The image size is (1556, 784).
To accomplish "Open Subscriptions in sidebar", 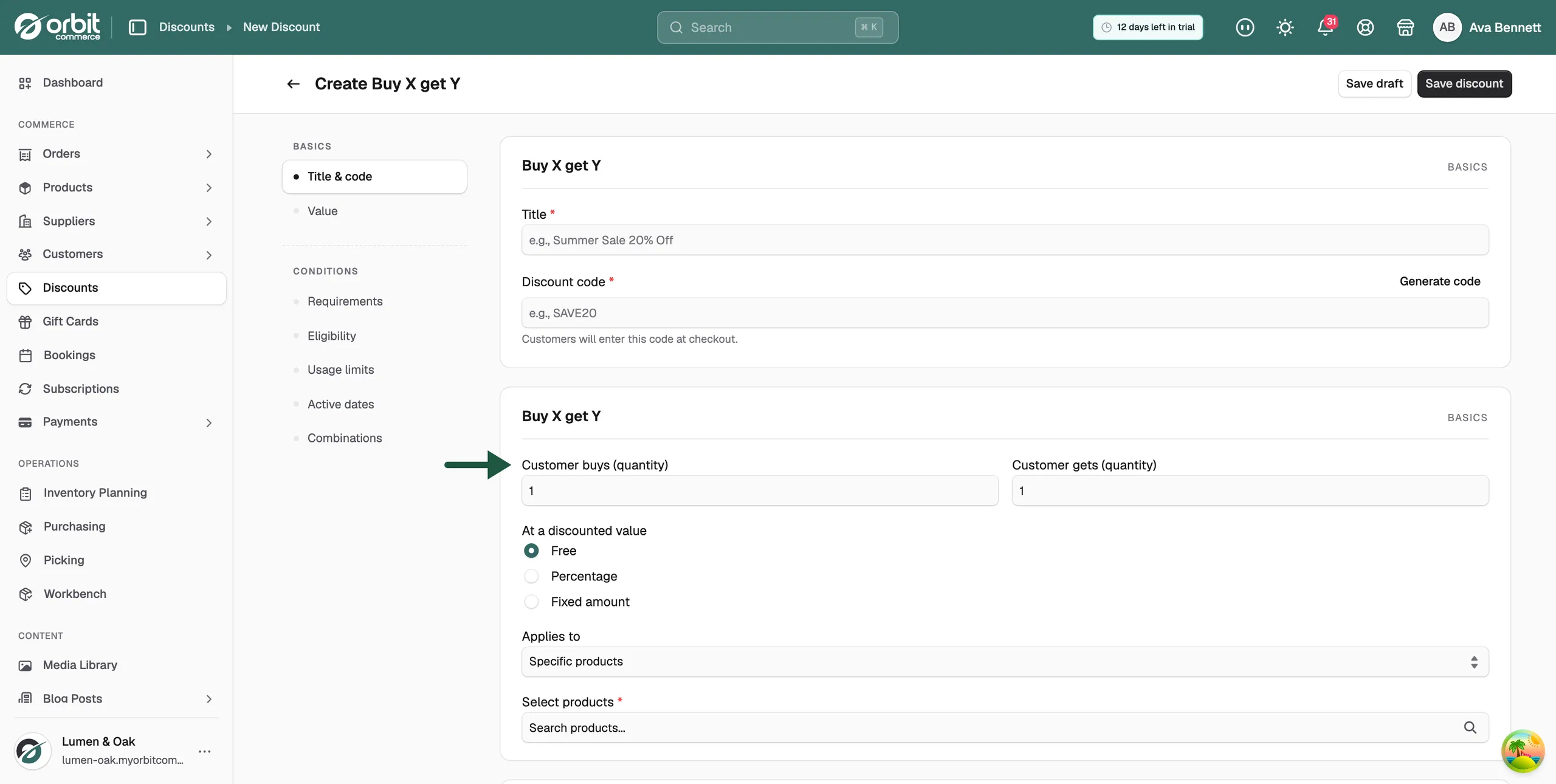I will [x=117, y=389].
